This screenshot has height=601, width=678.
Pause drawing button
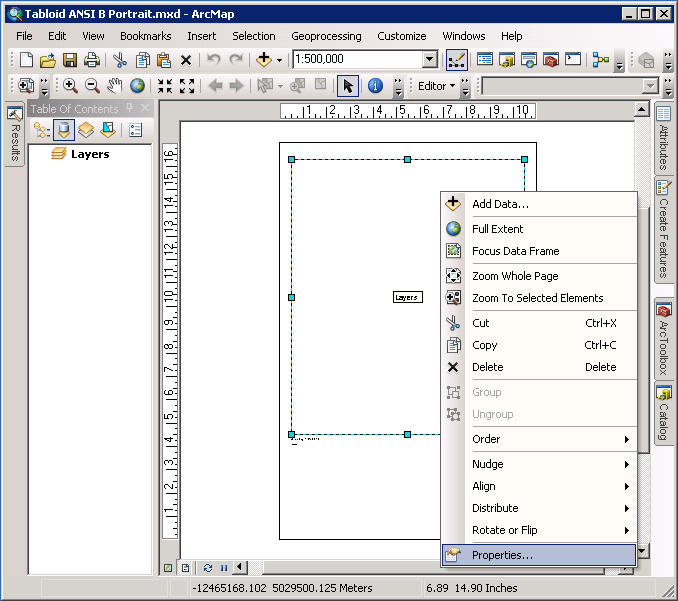(x=224, y=568)
